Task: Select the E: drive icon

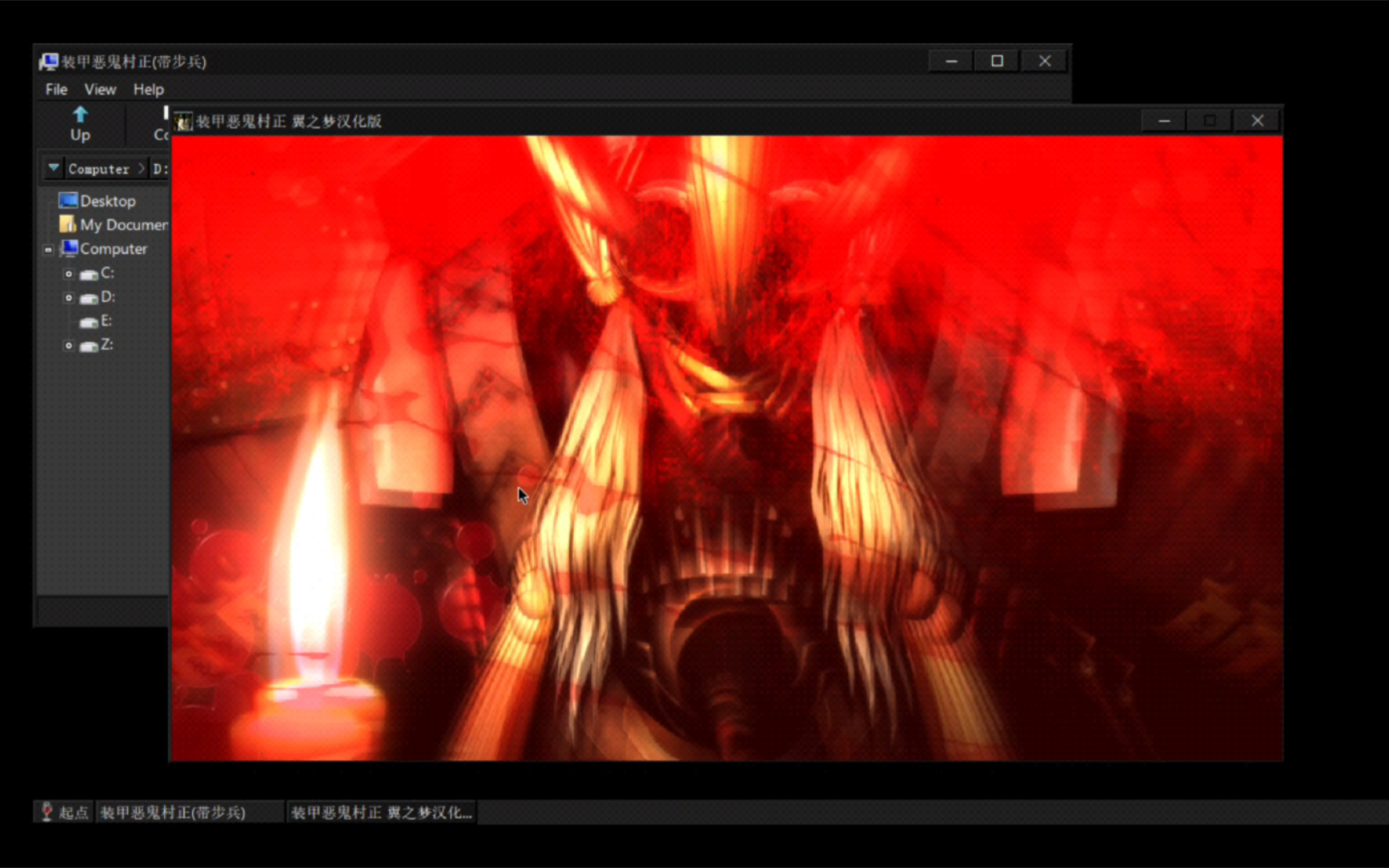Action: click(89, 322)
